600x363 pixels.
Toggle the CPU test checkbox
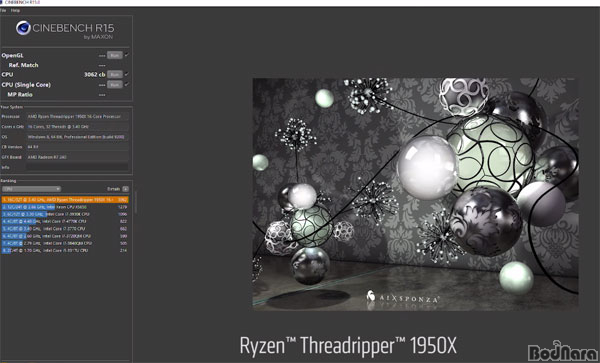coord(127,74)
